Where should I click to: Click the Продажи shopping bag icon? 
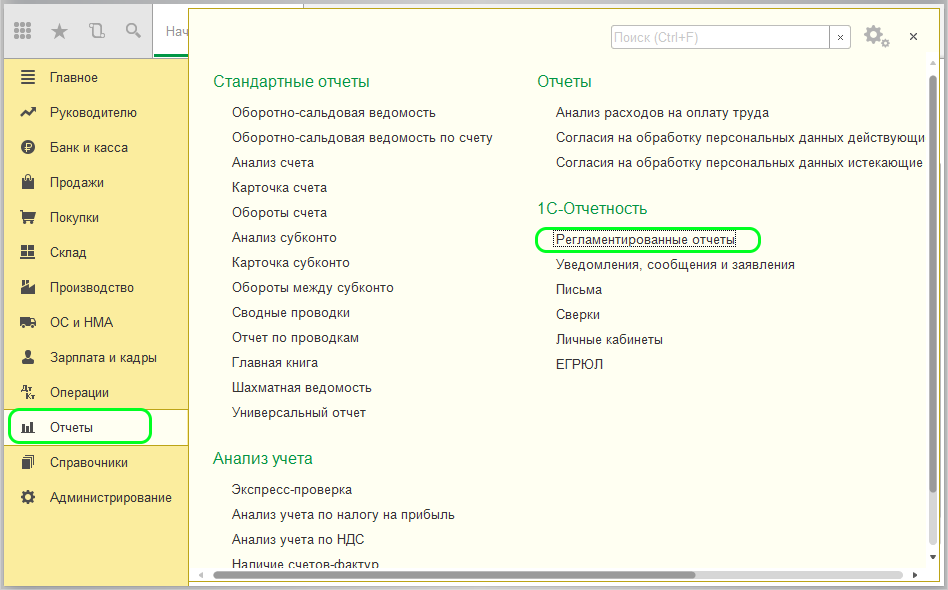pos(28,182)
